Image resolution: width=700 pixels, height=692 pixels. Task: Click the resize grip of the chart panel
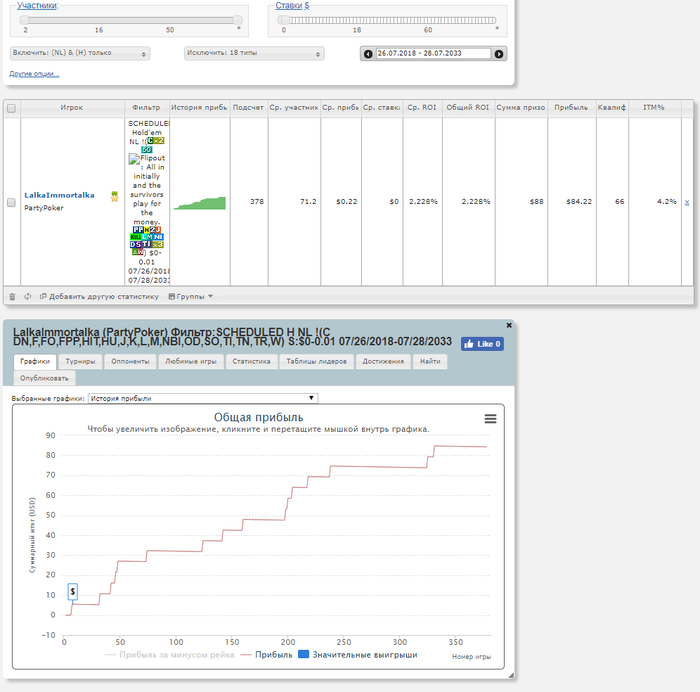tap(511, 675)
